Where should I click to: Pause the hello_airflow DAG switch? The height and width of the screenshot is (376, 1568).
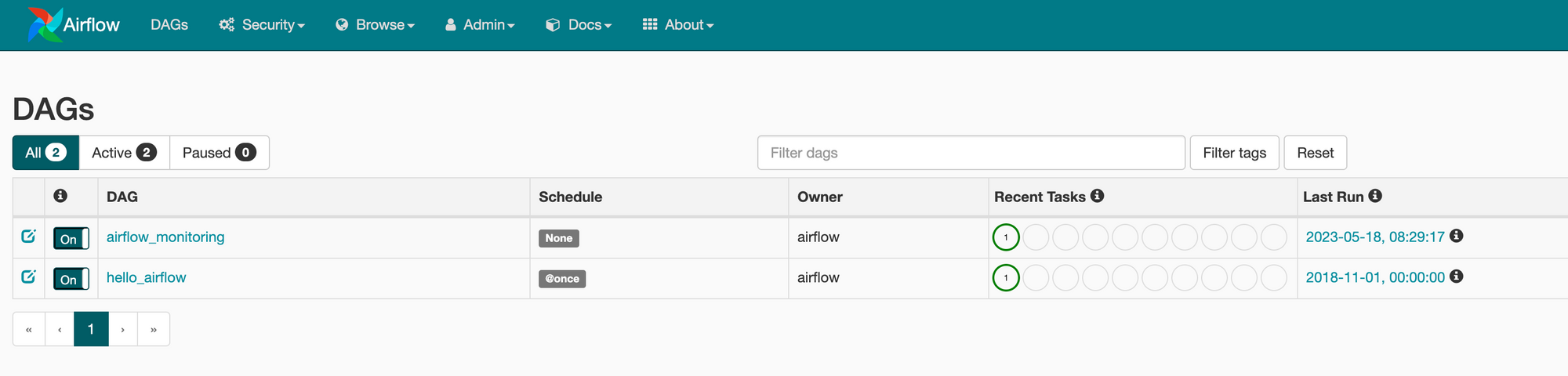click(71, 279)
